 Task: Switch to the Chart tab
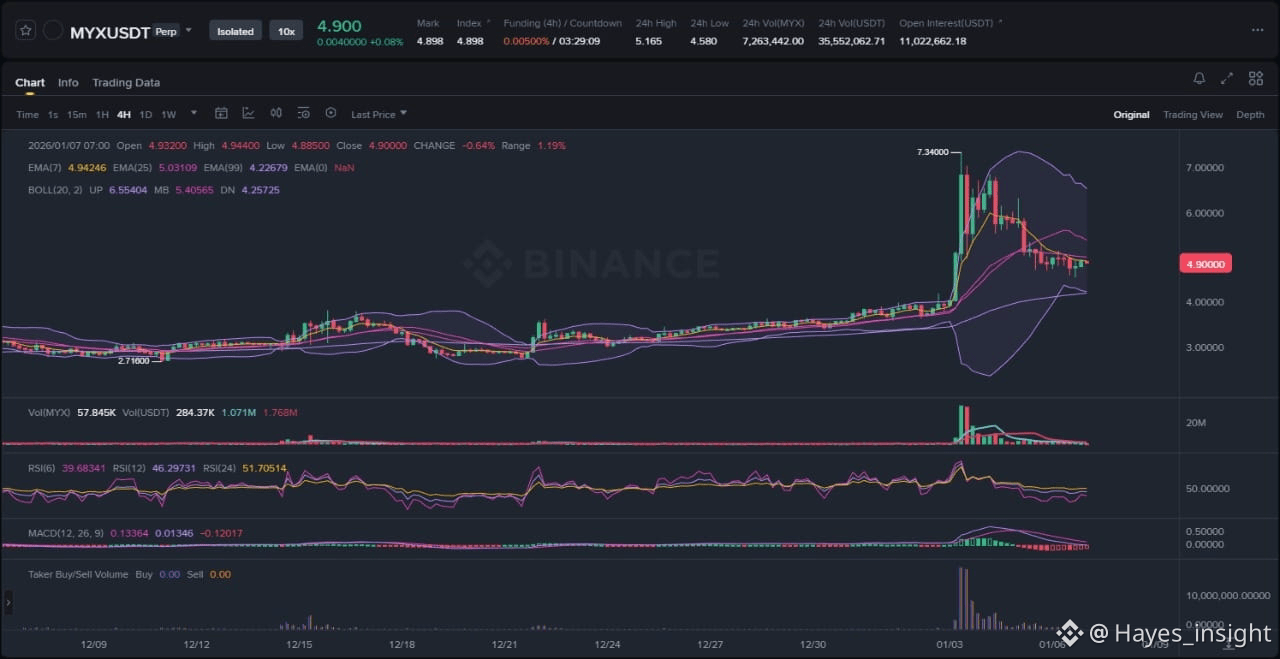(x=30, y=83)
